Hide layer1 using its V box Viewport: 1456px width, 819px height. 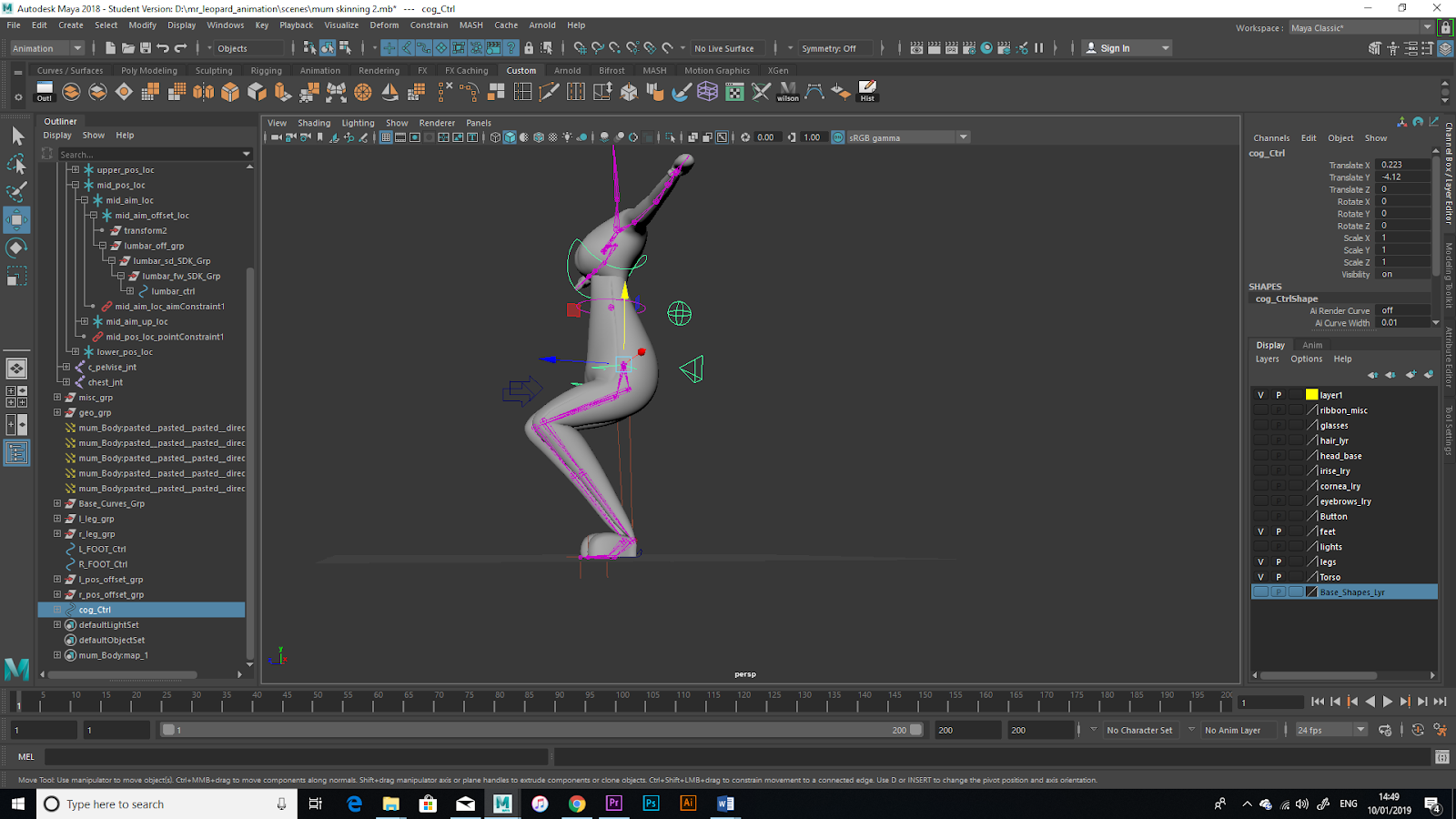[x=1260, y=395]
